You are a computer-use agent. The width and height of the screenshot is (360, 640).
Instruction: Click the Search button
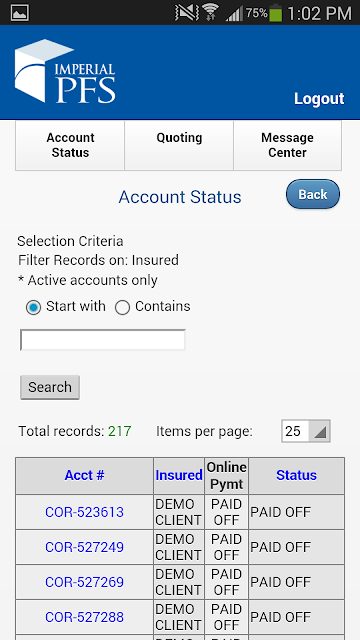[x=50, y=387]
